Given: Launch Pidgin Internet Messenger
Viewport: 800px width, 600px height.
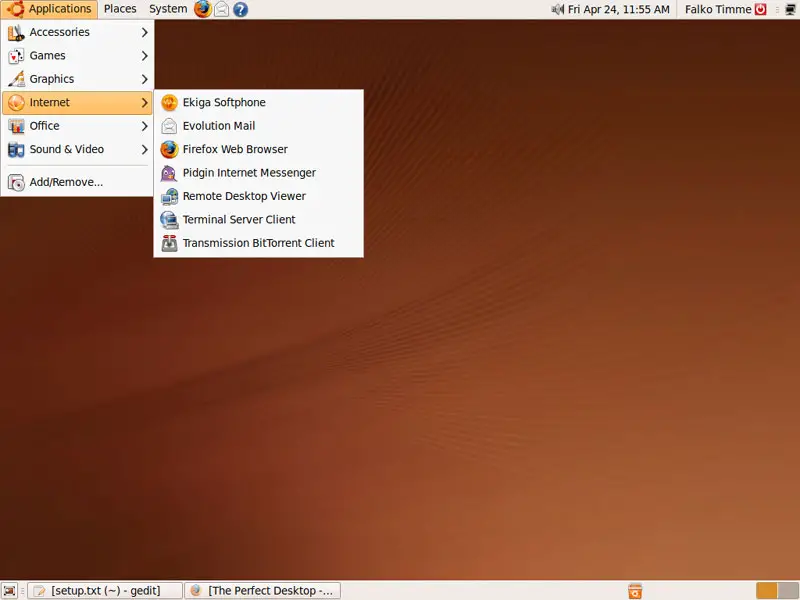Looking at the screenshot, I should click(x=259, y=173).
